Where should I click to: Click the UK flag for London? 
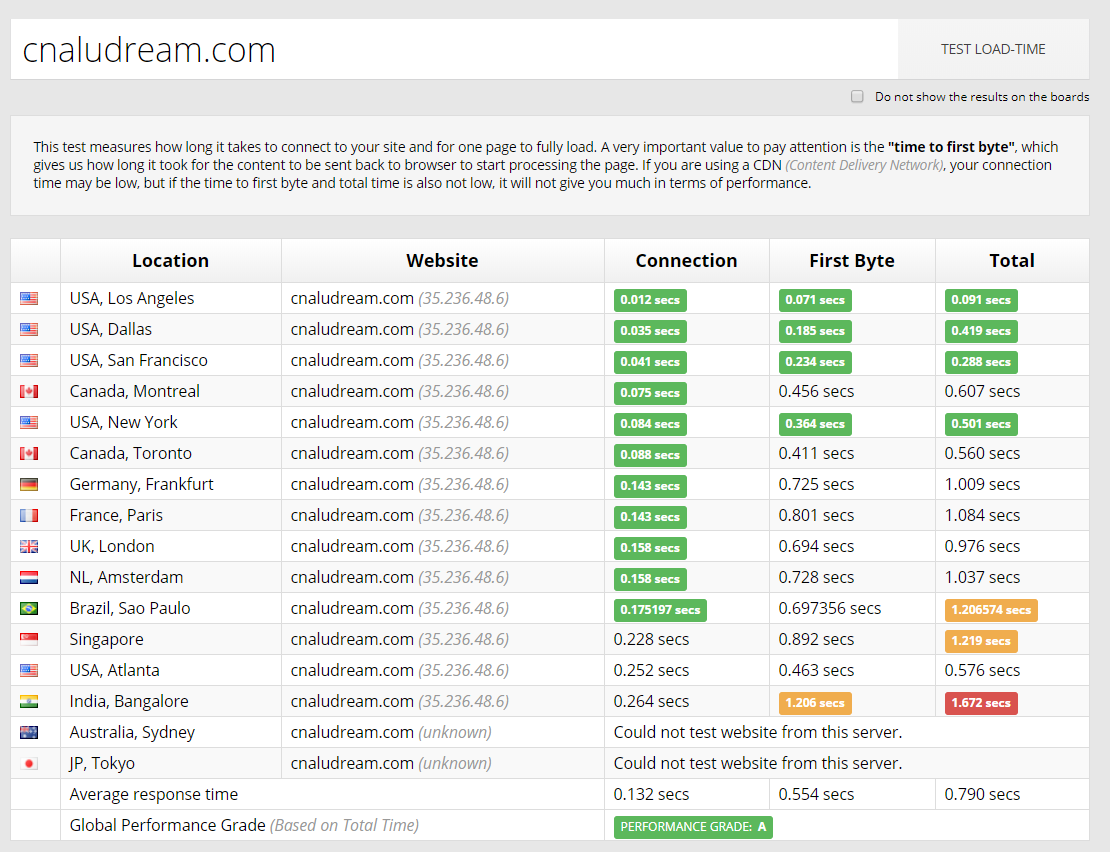click(29, 546)
